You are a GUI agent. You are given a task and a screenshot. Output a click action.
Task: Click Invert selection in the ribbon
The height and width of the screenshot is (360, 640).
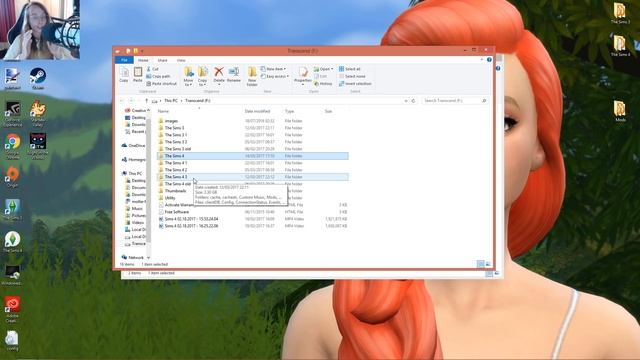pyautogui.click(x=355, y=84)
